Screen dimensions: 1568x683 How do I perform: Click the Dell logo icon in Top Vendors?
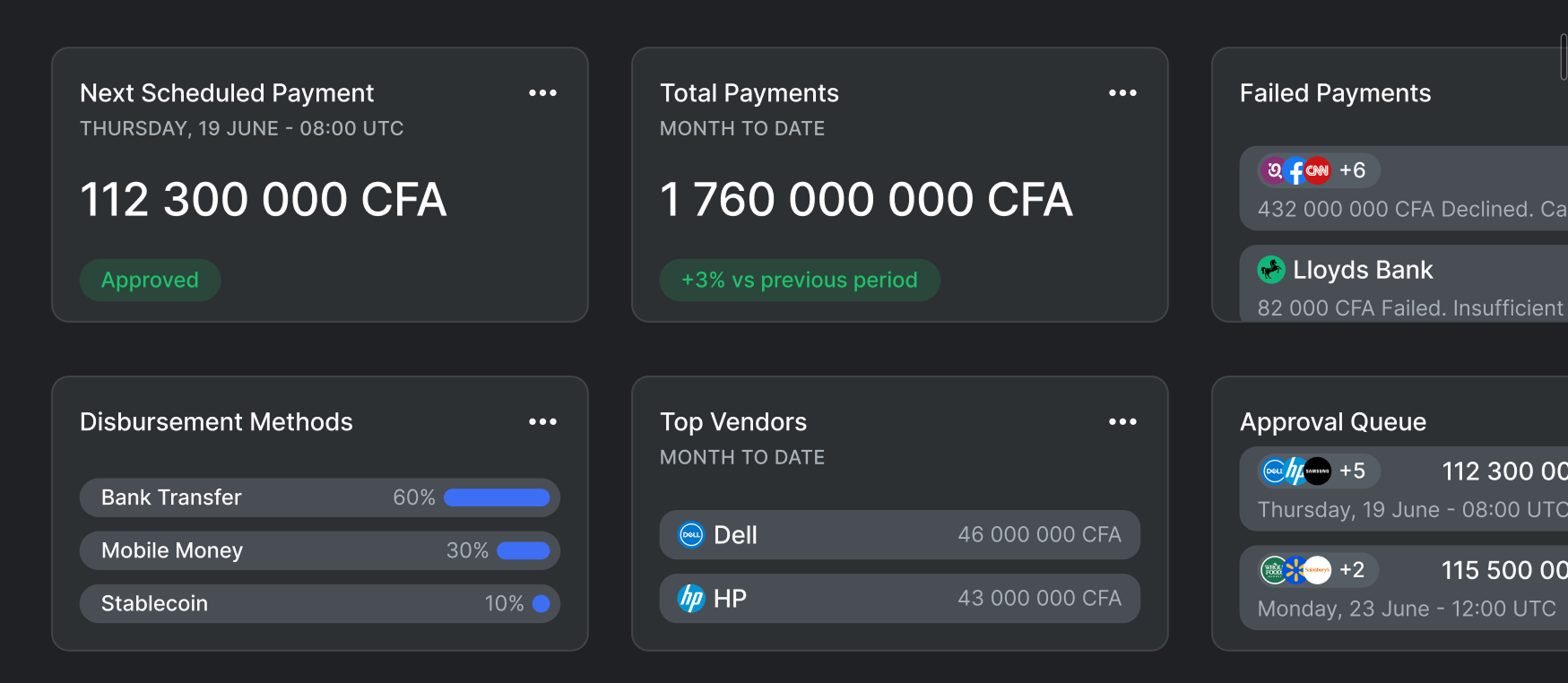point(691,535)
